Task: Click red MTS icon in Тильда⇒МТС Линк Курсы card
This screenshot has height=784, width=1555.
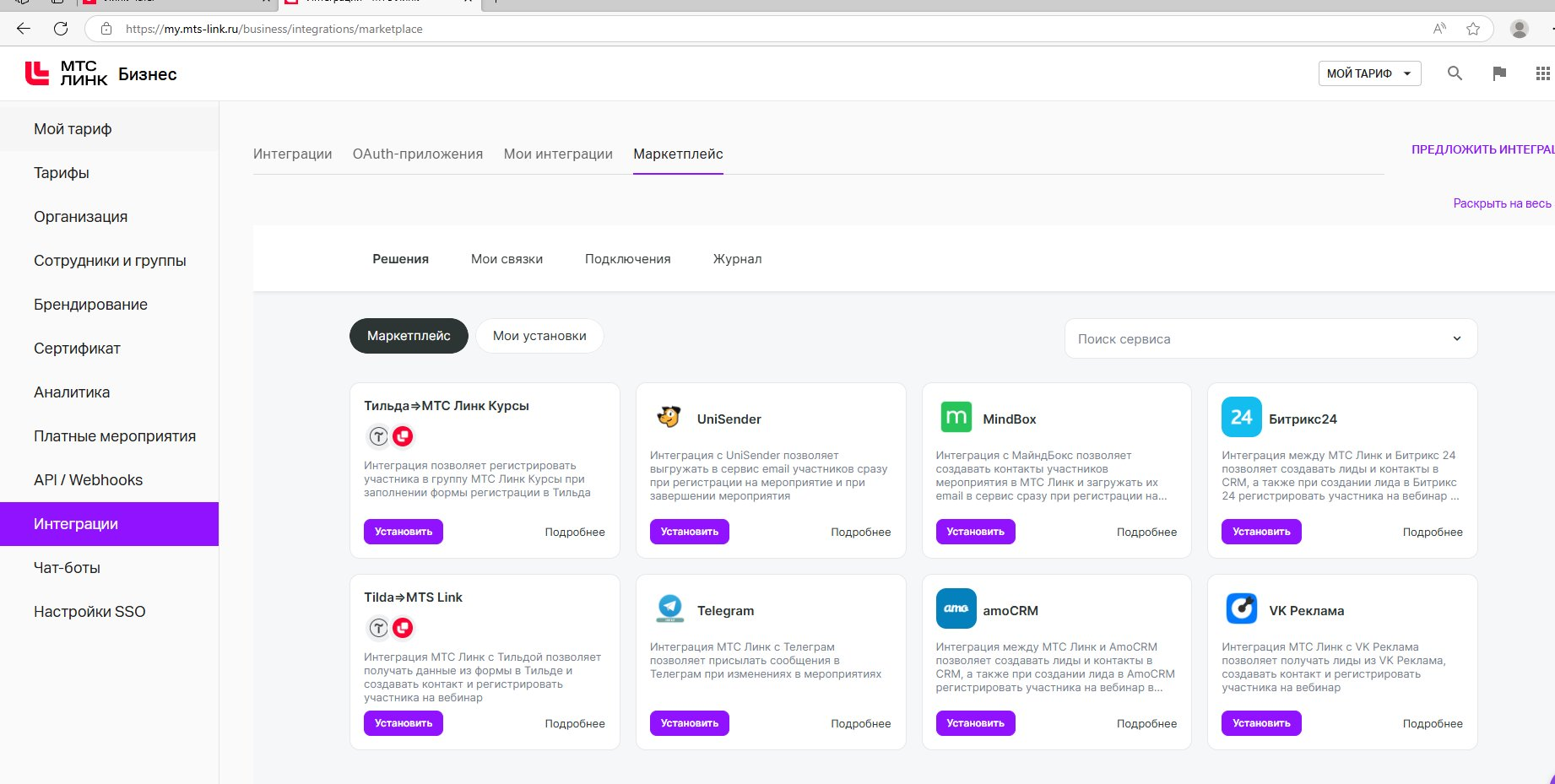Action: 403,436
